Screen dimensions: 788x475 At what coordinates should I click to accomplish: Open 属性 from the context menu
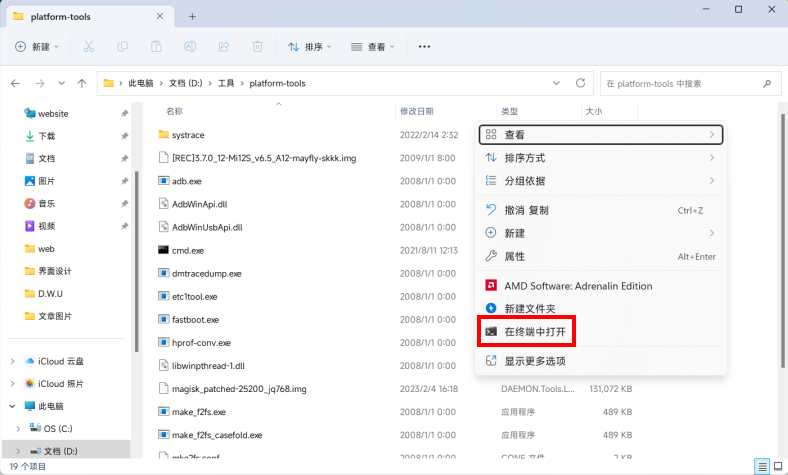coord(515,256)
